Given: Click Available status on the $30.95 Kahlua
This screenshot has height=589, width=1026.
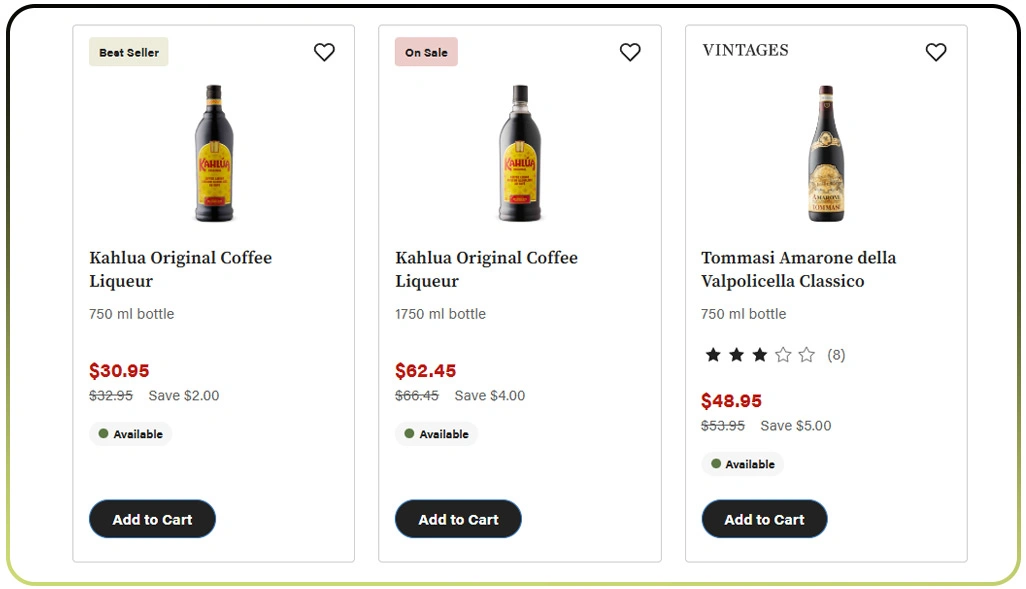Looking at the screenshot, I should (131, 434).
